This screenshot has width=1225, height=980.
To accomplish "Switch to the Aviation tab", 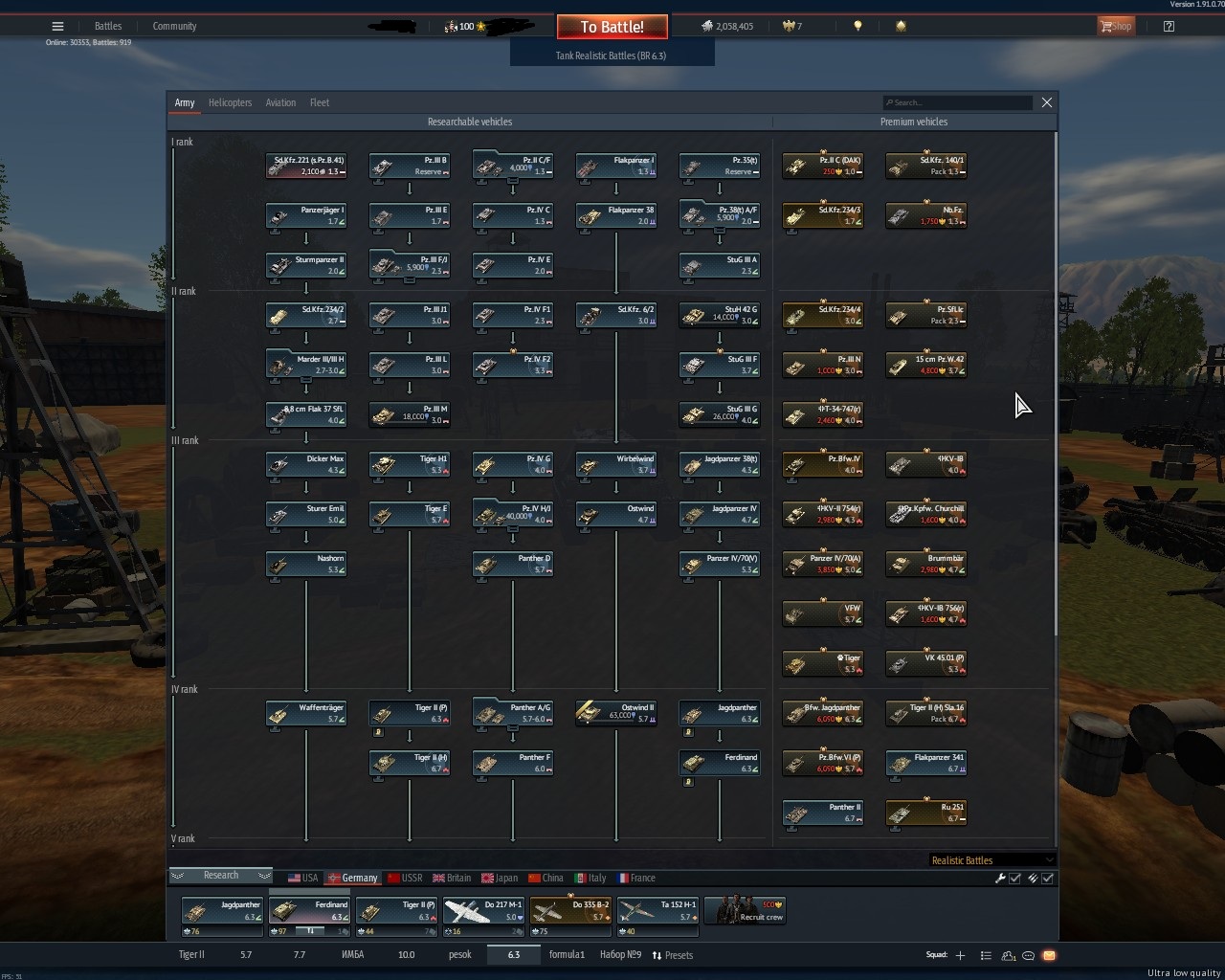I will click(x=280, y=102).
